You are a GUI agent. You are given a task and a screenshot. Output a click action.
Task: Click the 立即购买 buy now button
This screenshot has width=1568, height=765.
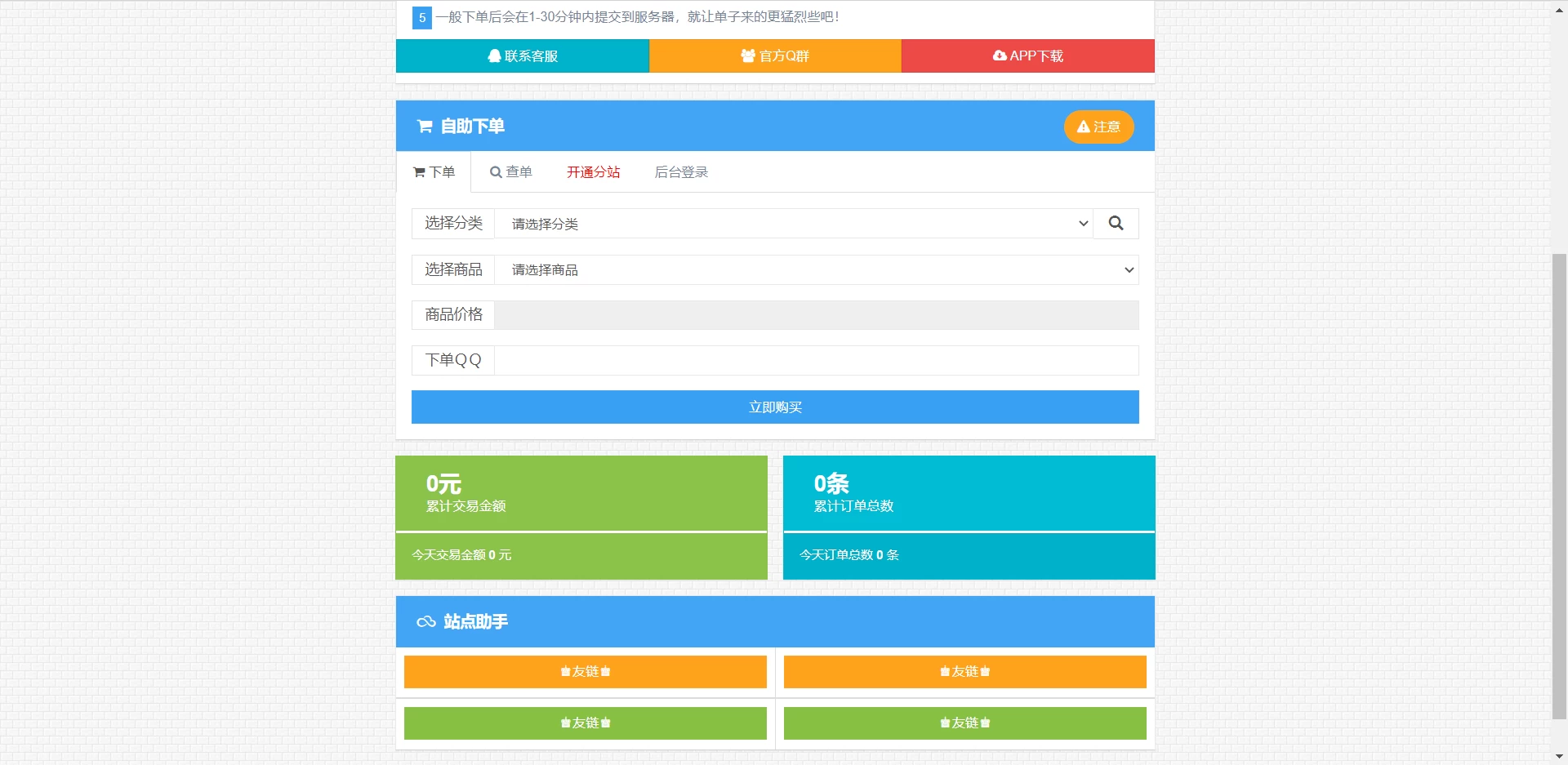(x=775, y=407)
